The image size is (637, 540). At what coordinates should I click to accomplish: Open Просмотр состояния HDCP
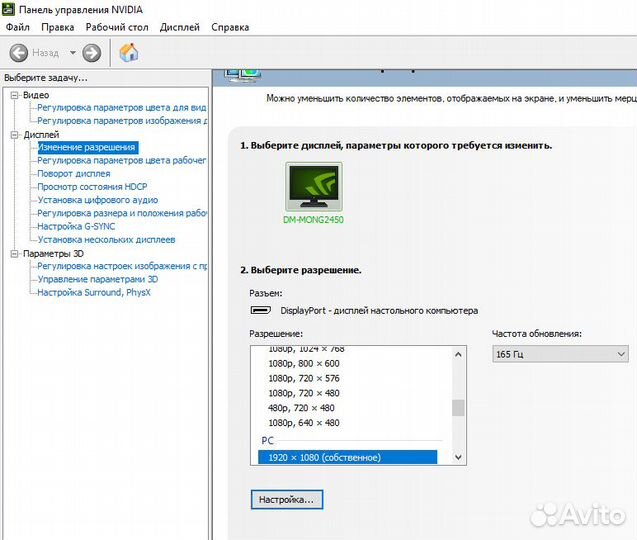pyautogui.click(x=92, y=187)
